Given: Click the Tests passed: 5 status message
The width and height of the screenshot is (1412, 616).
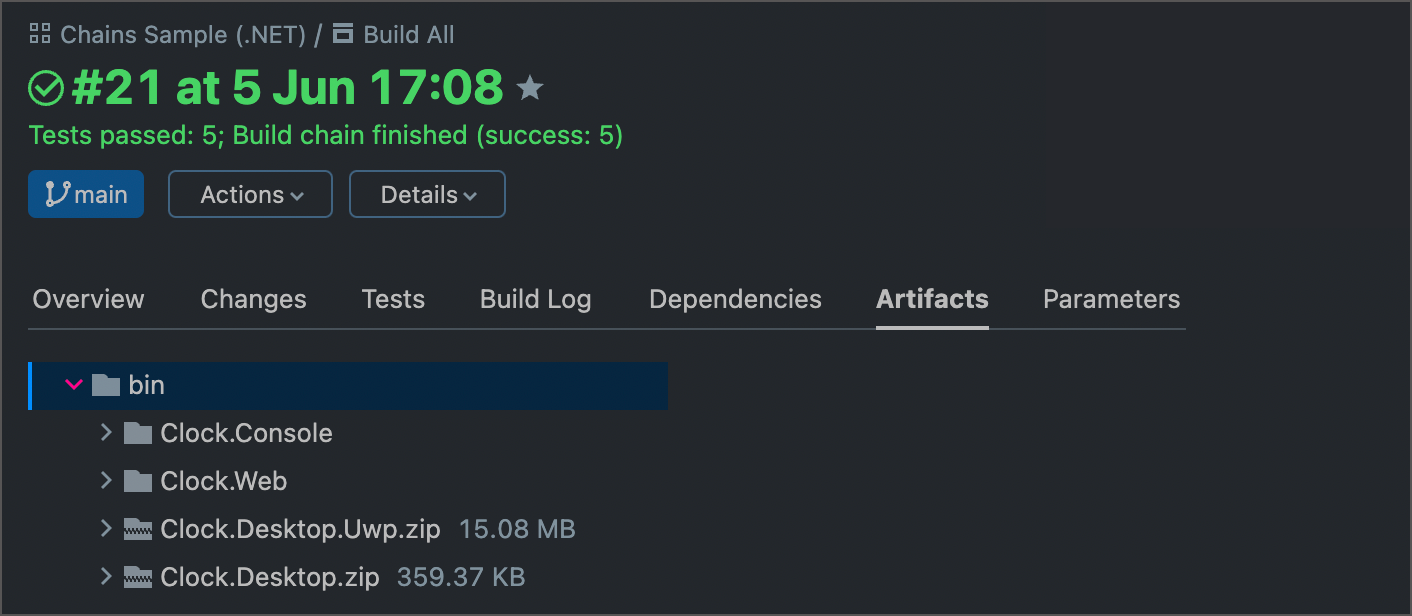Looking at the screenshot, I should point(120,135).
